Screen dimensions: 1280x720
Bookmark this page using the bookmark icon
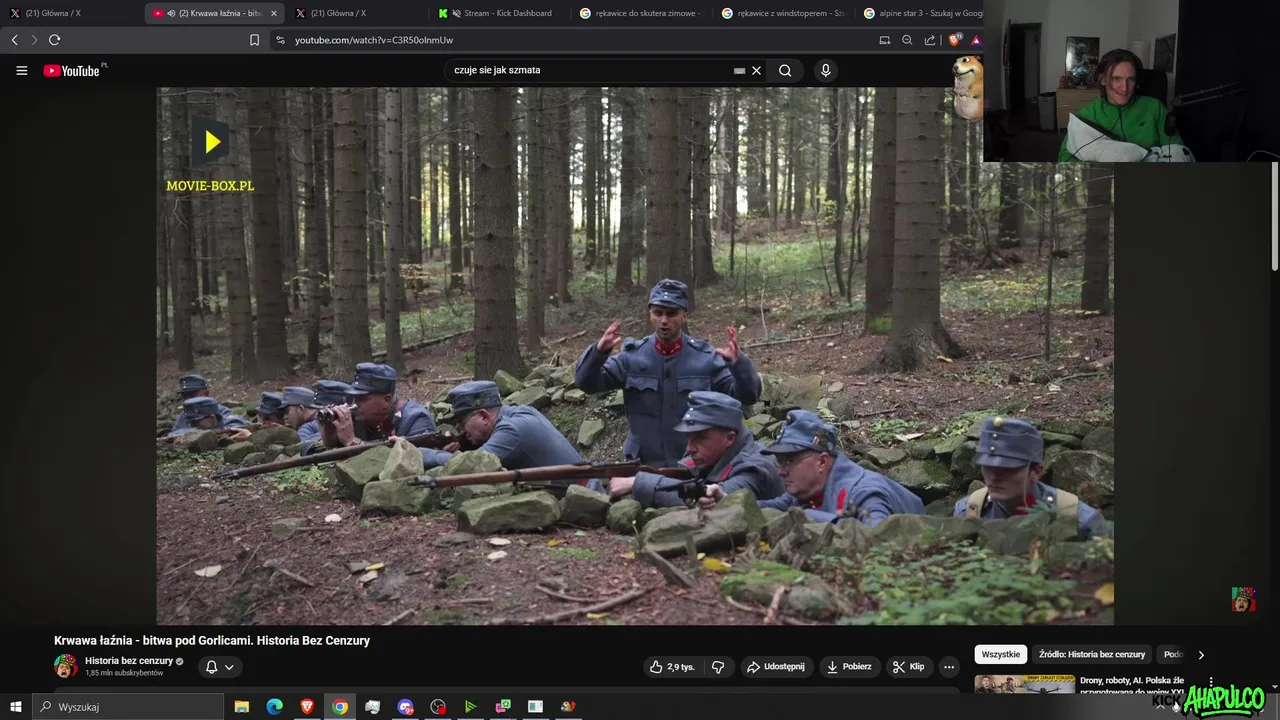[x=254, y=40]
